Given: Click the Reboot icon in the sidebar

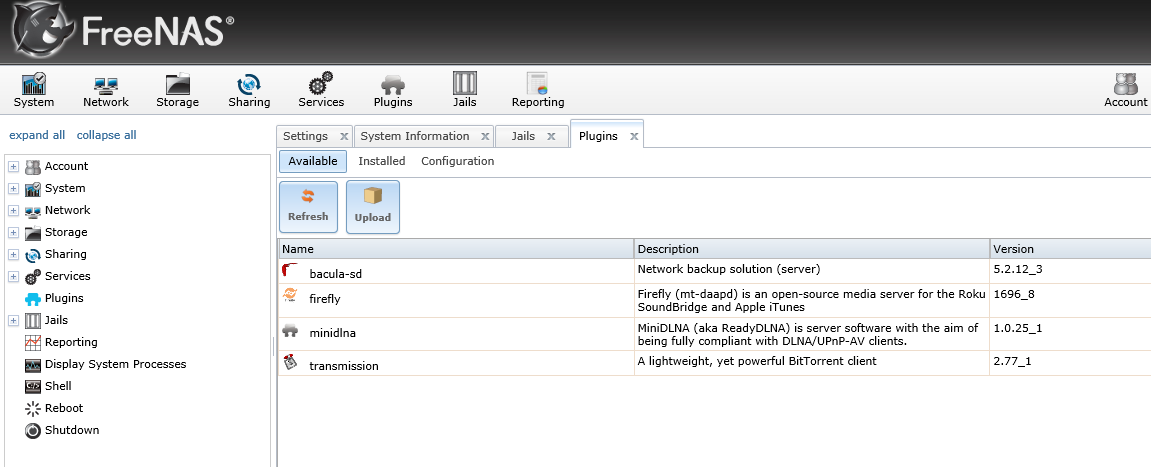Looking at the screenshot, I should click(33, 408).
